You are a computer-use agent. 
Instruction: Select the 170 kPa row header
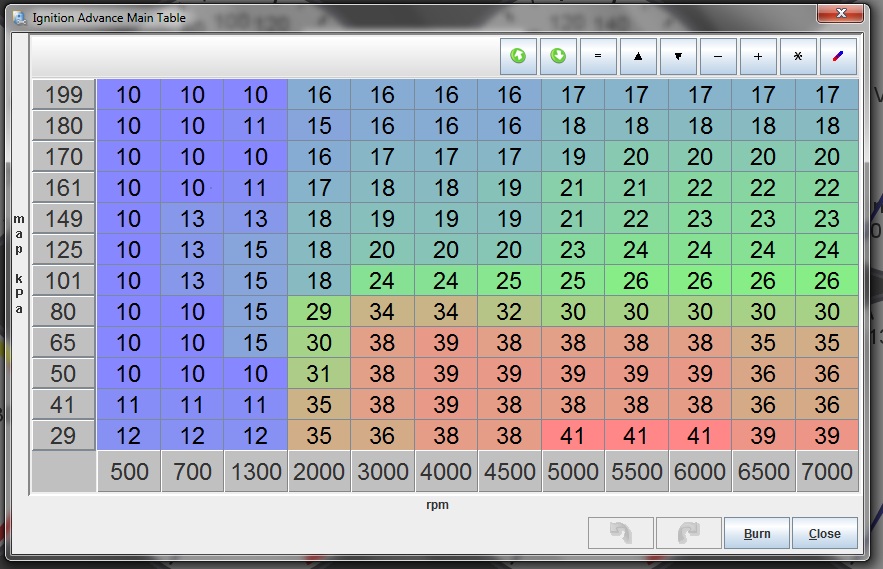coord(64,157)
